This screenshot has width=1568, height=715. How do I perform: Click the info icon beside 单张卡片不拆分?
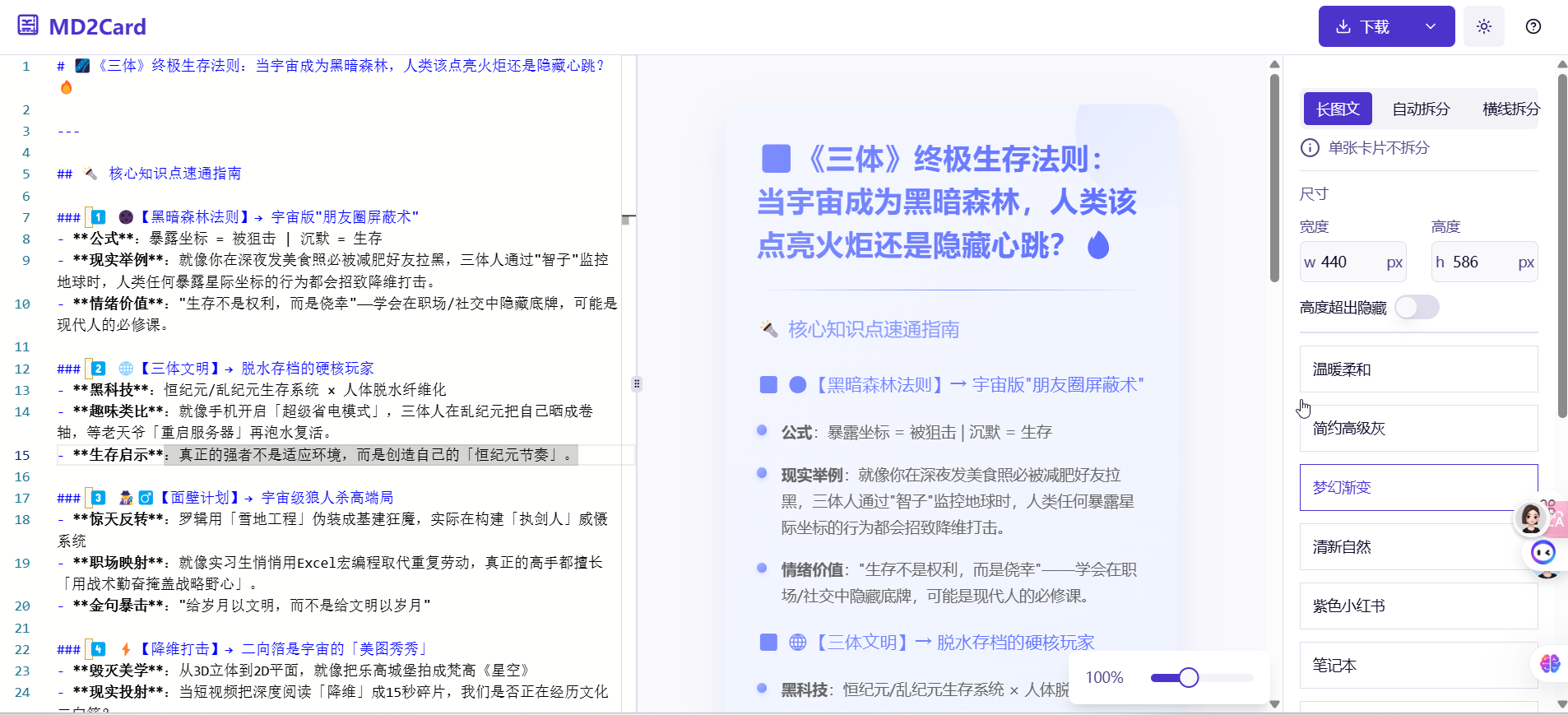point(1310,148)
